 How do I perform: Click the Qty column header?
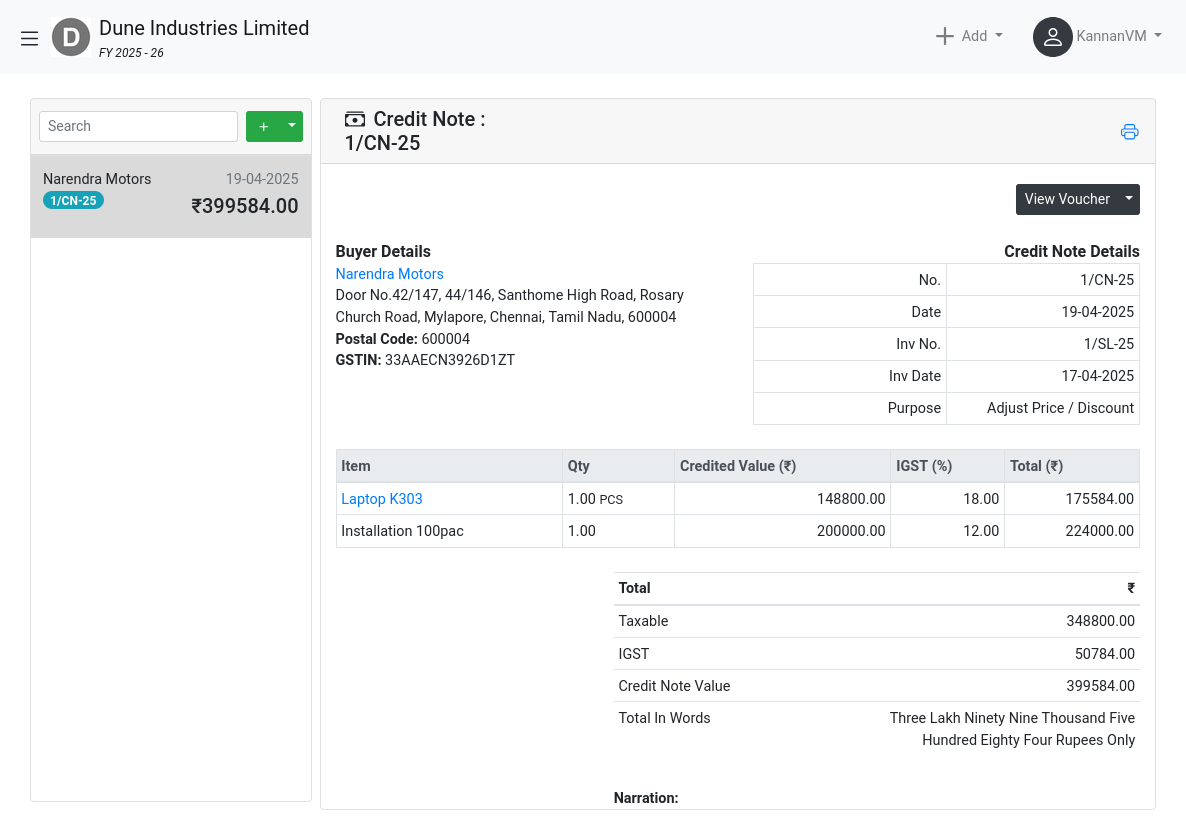click(x=619, y=466)
